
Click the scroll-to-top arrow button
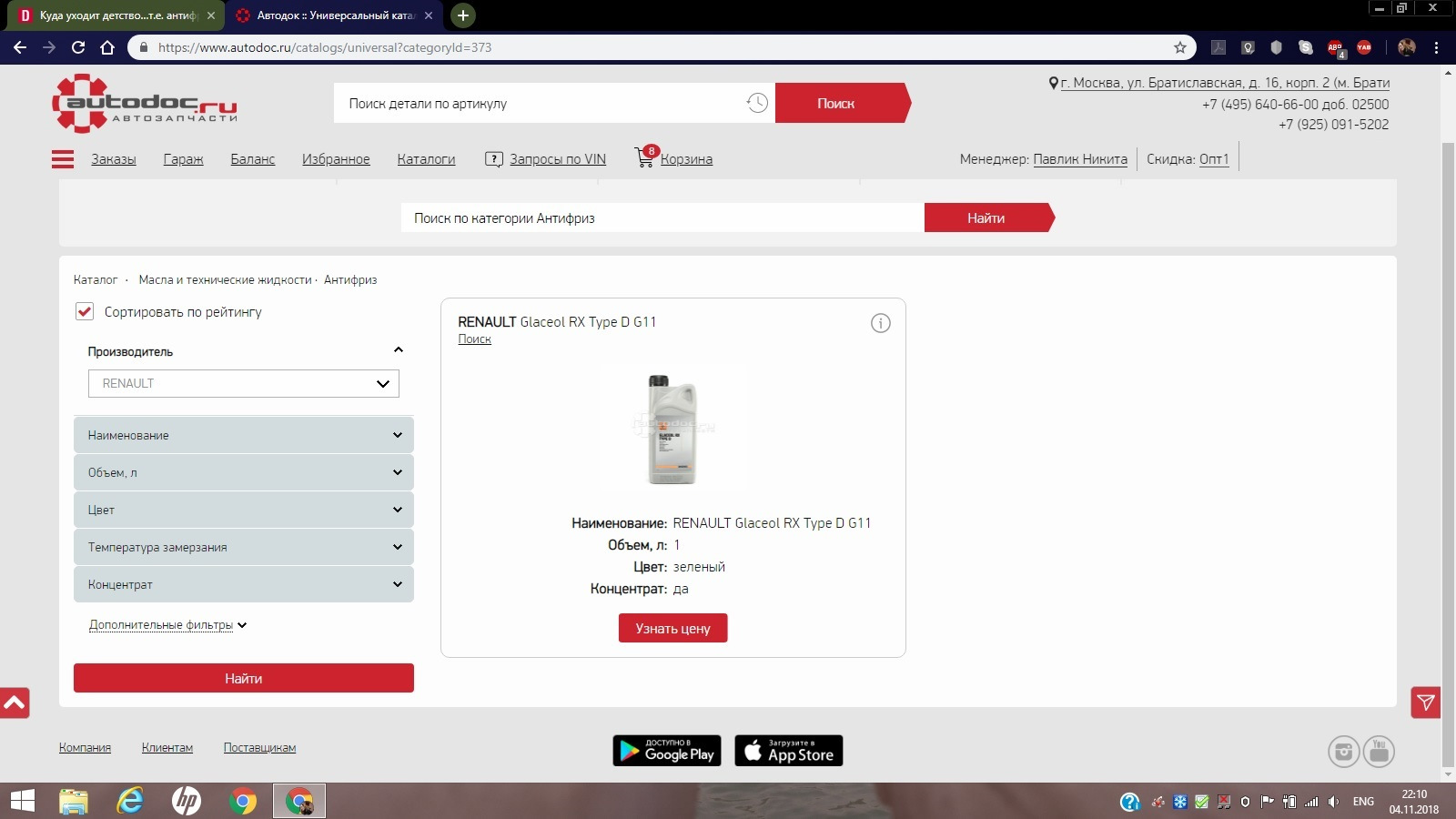point(15,703)
